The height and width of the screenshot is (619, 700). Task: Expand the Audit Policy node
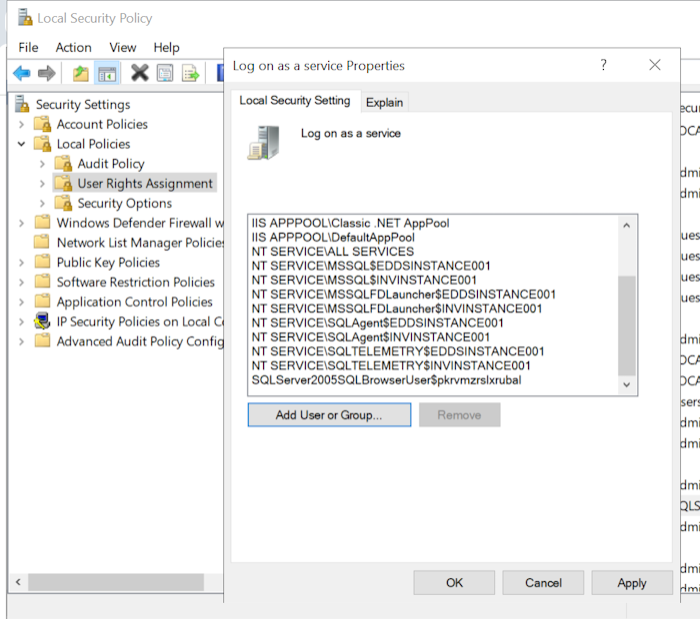(42, 164)
